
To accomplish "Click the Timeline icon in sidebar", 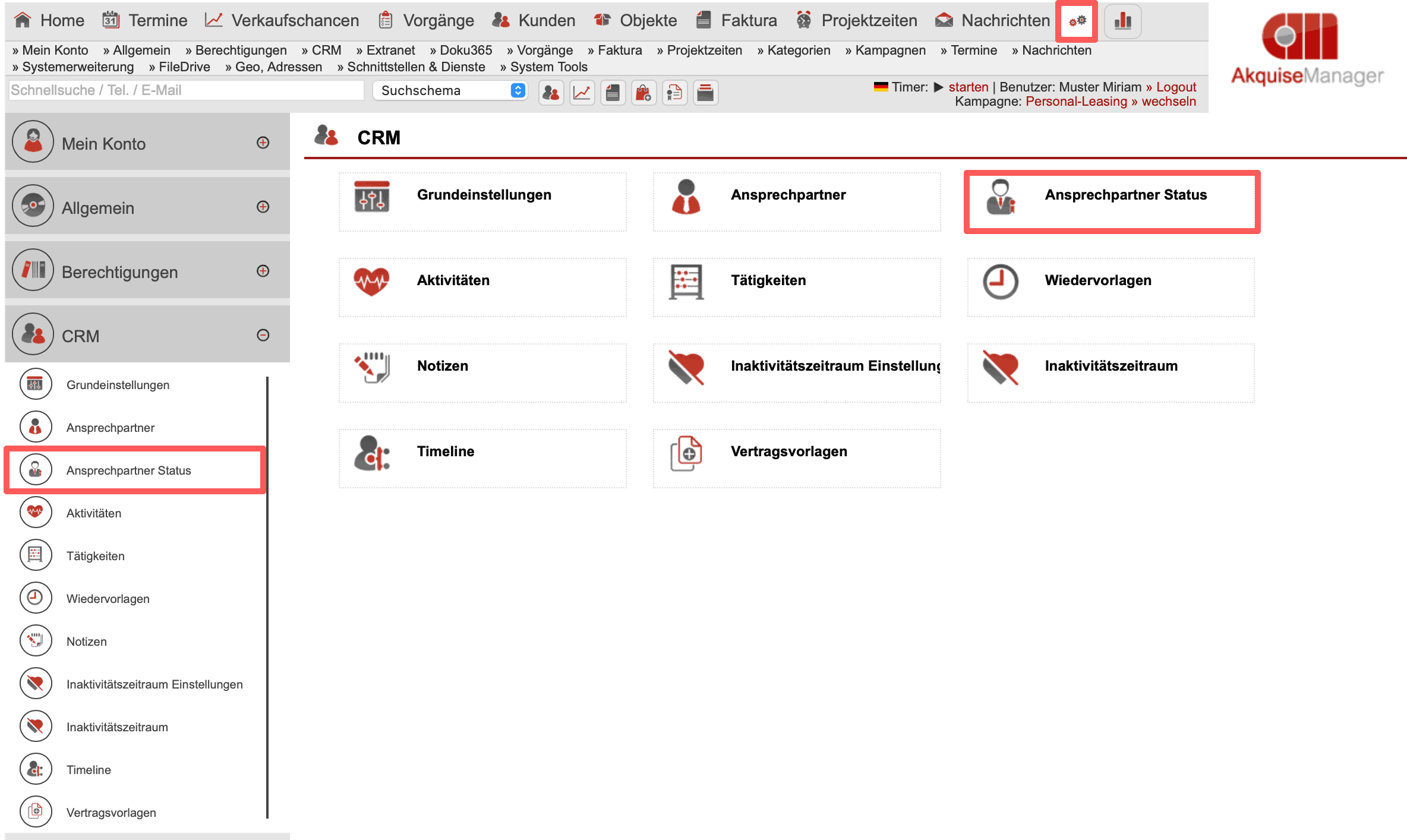I will (36, 769).
